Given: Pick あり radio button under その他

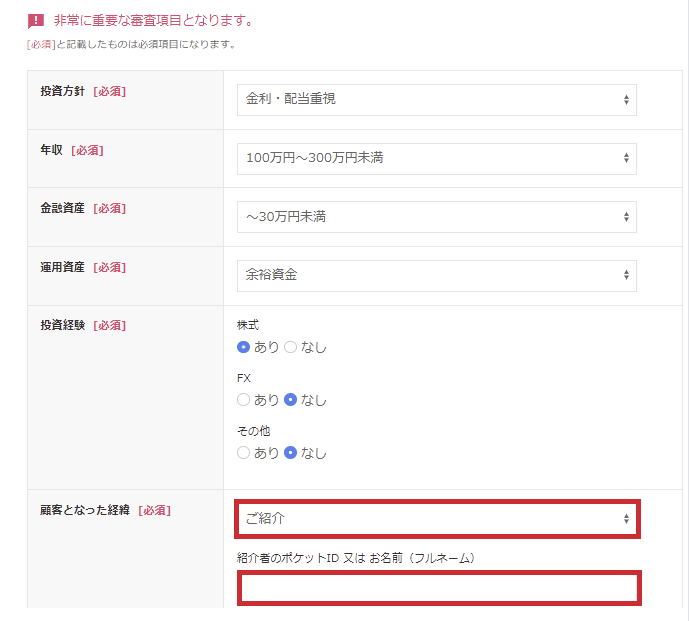Looking at the screenshot, I should click(x=243, y=452).
